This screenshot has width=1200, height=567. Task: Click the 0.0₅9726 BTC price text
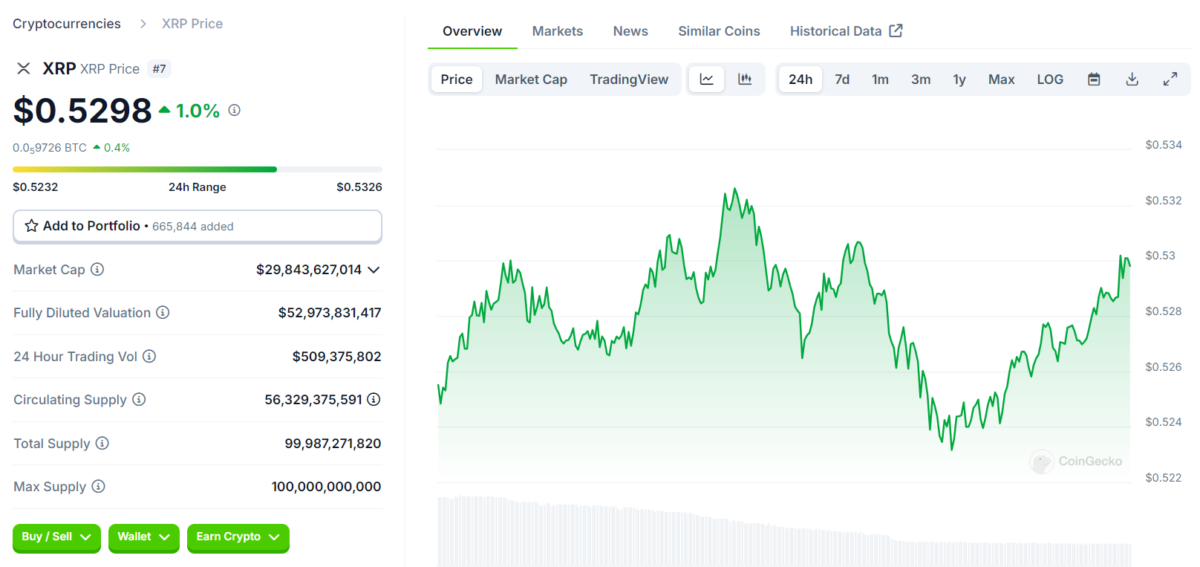tap(50, 147)
